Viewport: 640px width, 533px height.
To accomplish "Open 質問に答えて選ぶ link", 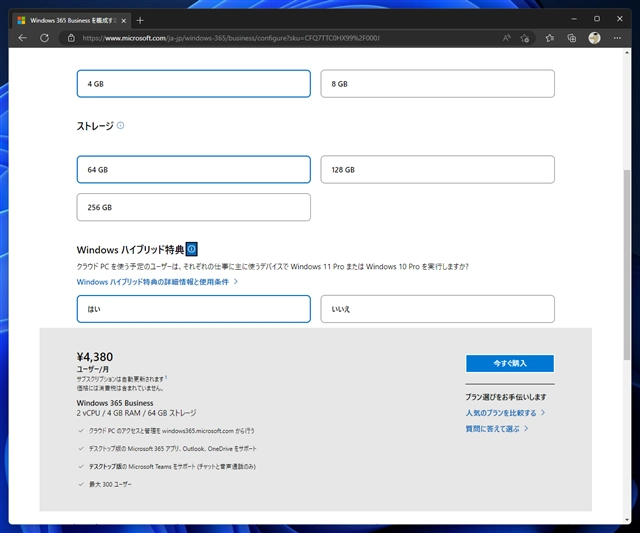I will click(x=497, y=429).
